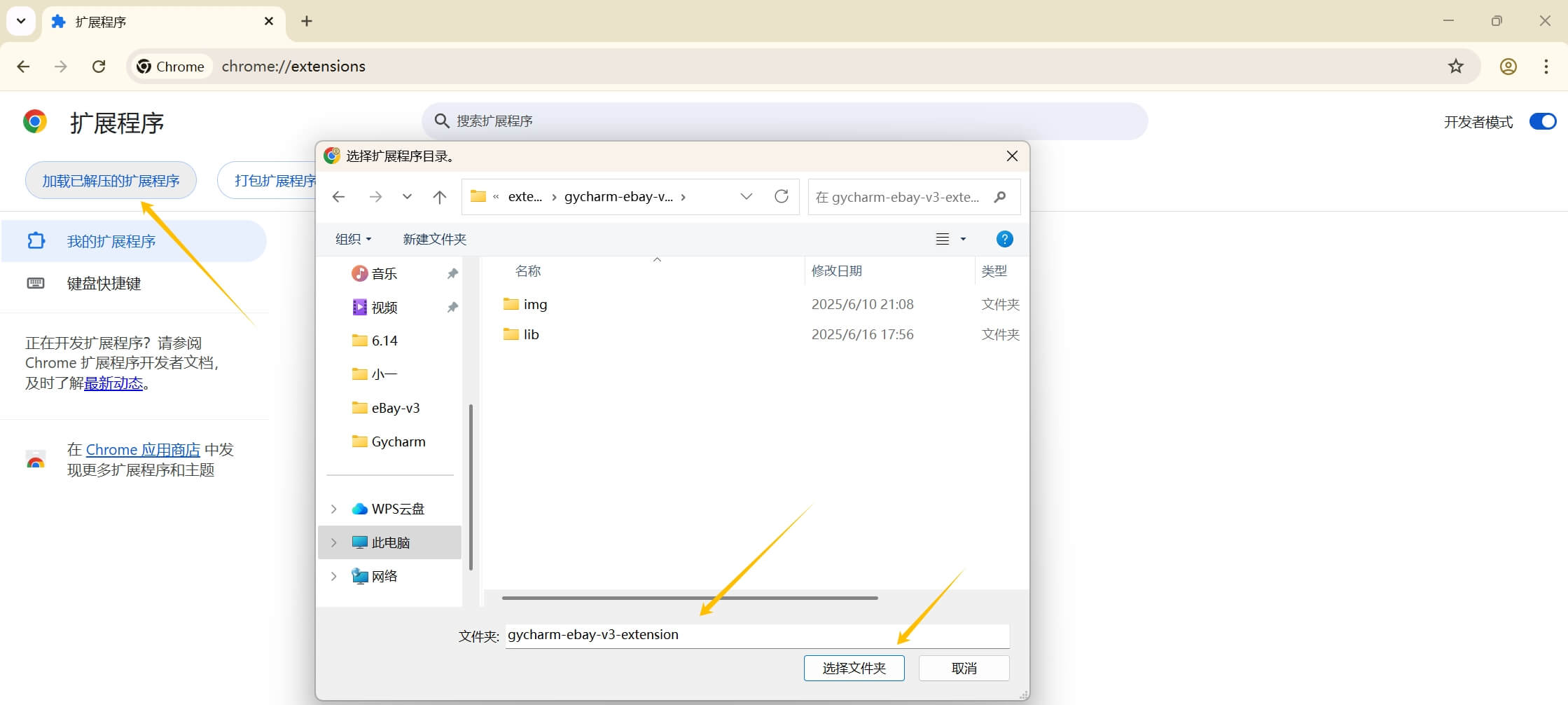Screen dimensions: 1568x705
Task: Expand the 此电脑 tree node
Action: click(334, 542)
